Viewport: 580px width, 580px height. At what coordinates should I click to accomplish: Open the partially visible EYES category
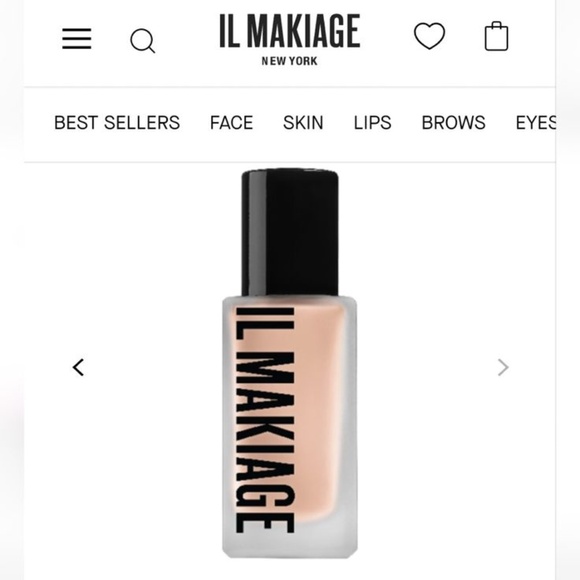tap(536, 122)
